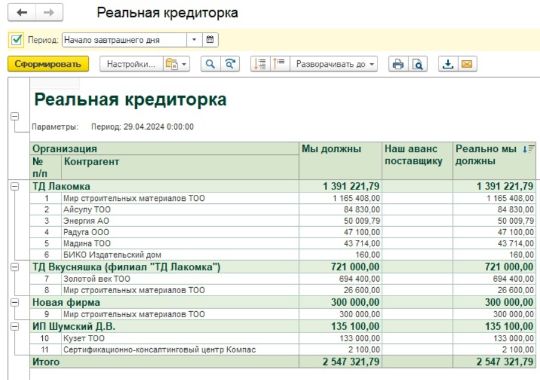Click sort icon in Реально мы должны header
The image size is (540, 380).
click(528, 149)
